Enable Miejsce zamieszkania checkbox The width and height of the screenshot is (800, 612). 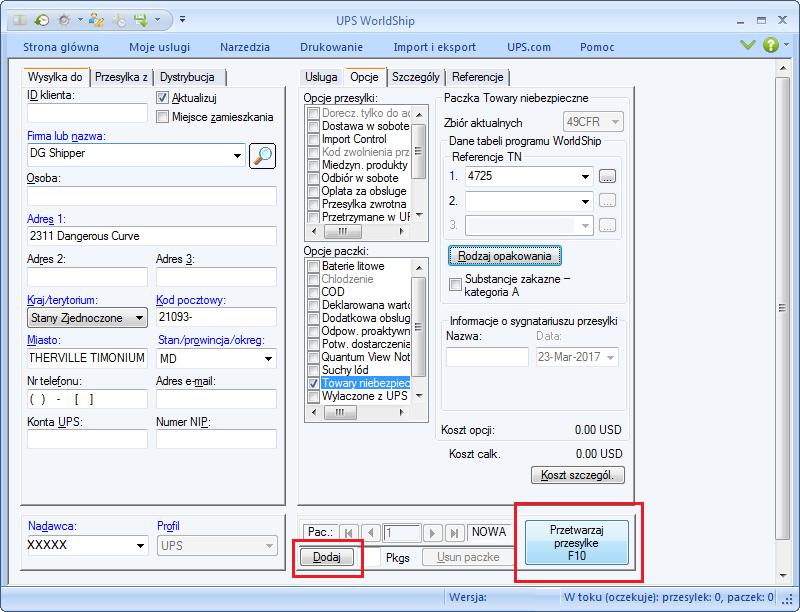click(162, 117)
